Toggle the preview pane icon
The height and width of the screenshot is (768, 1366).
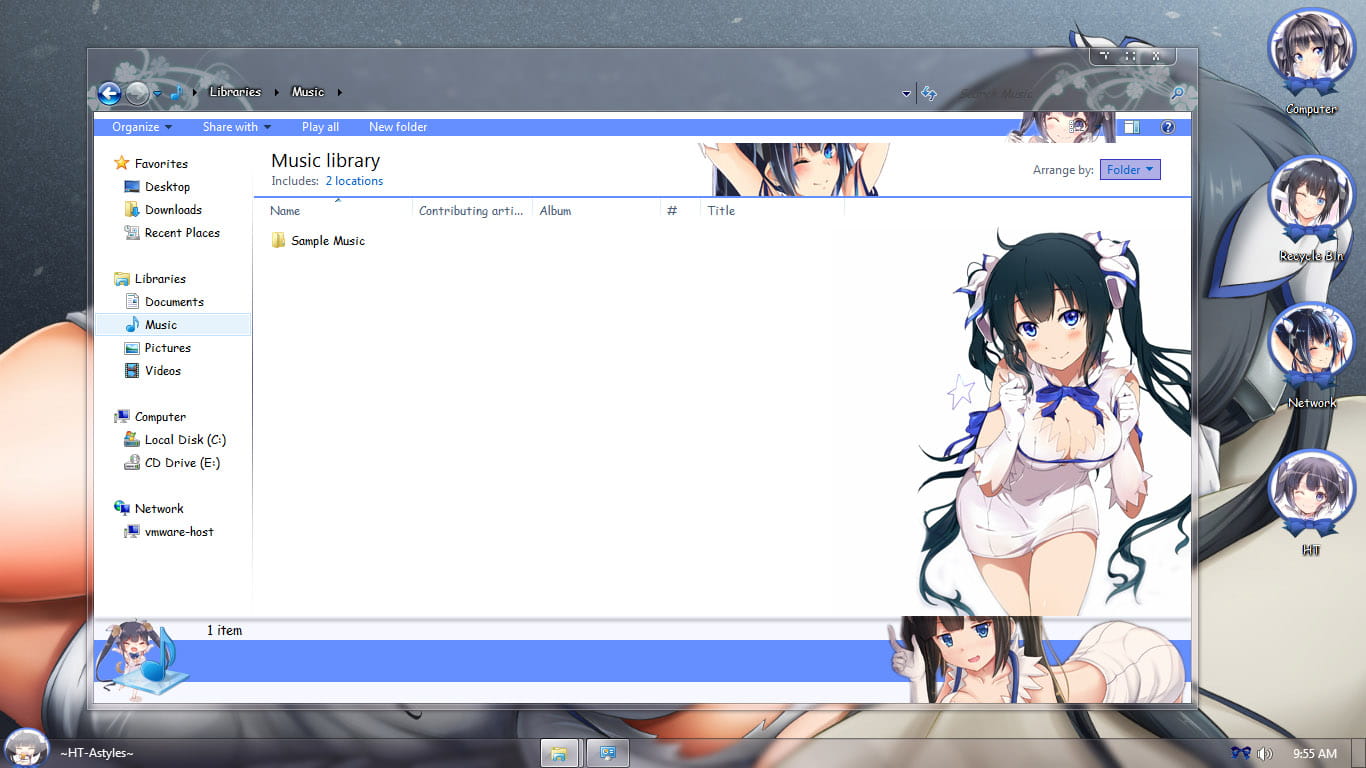pyautogui.click(x=1132, y=127)
